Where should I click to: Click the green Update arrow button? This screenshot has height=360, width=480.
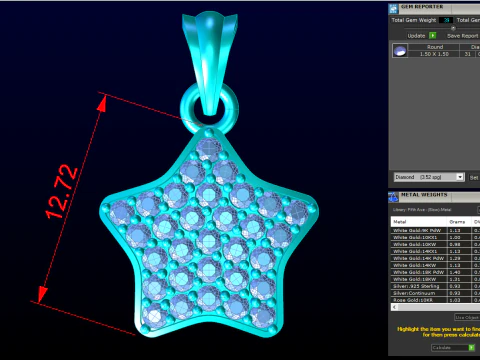point(432,35)
